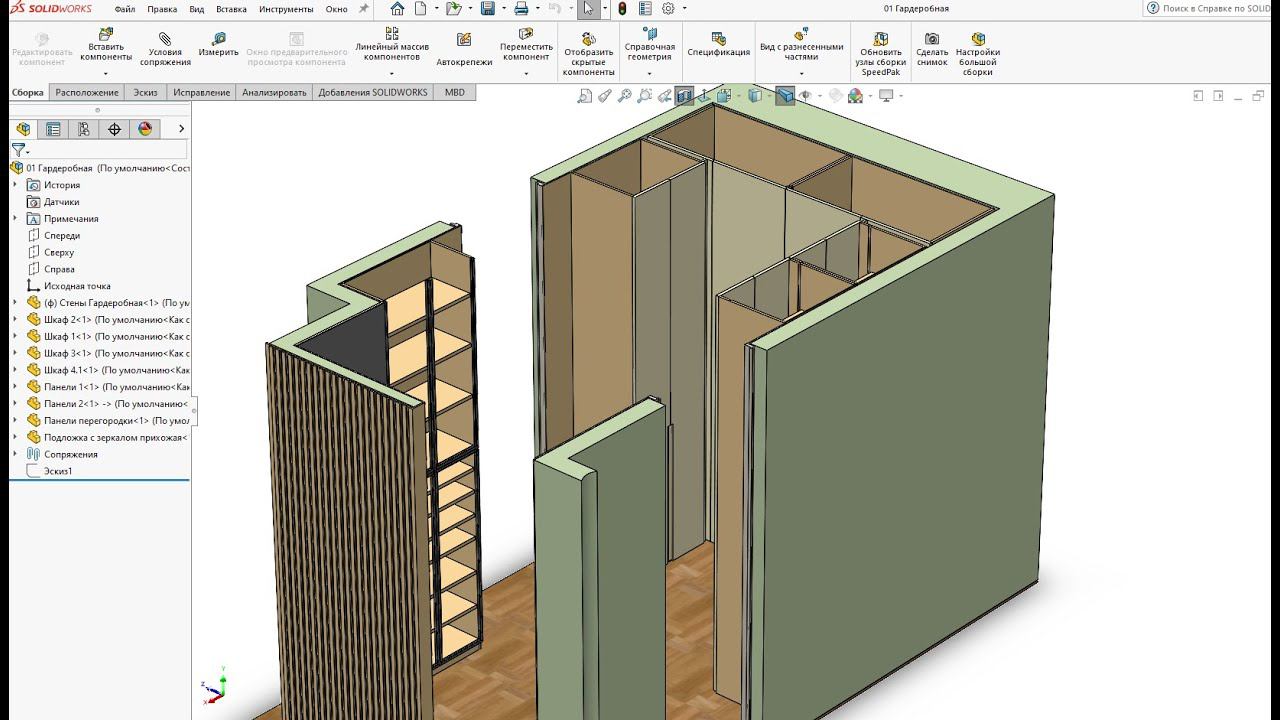The image size is (1280, 720).
Task: Click the Measure (Измерить) tool
Action: click(x=218, y=45)
